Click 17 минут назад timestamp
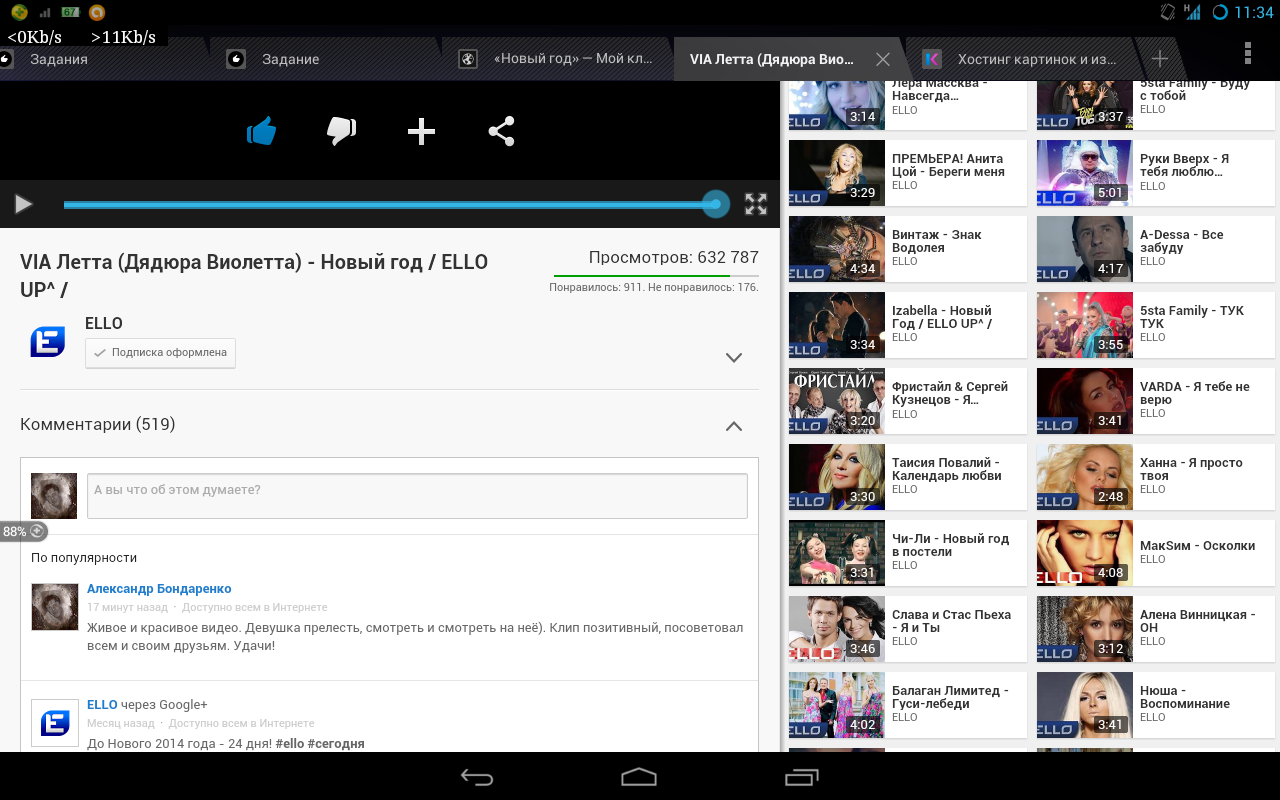 pyautogui.click(x=127, y=607)
